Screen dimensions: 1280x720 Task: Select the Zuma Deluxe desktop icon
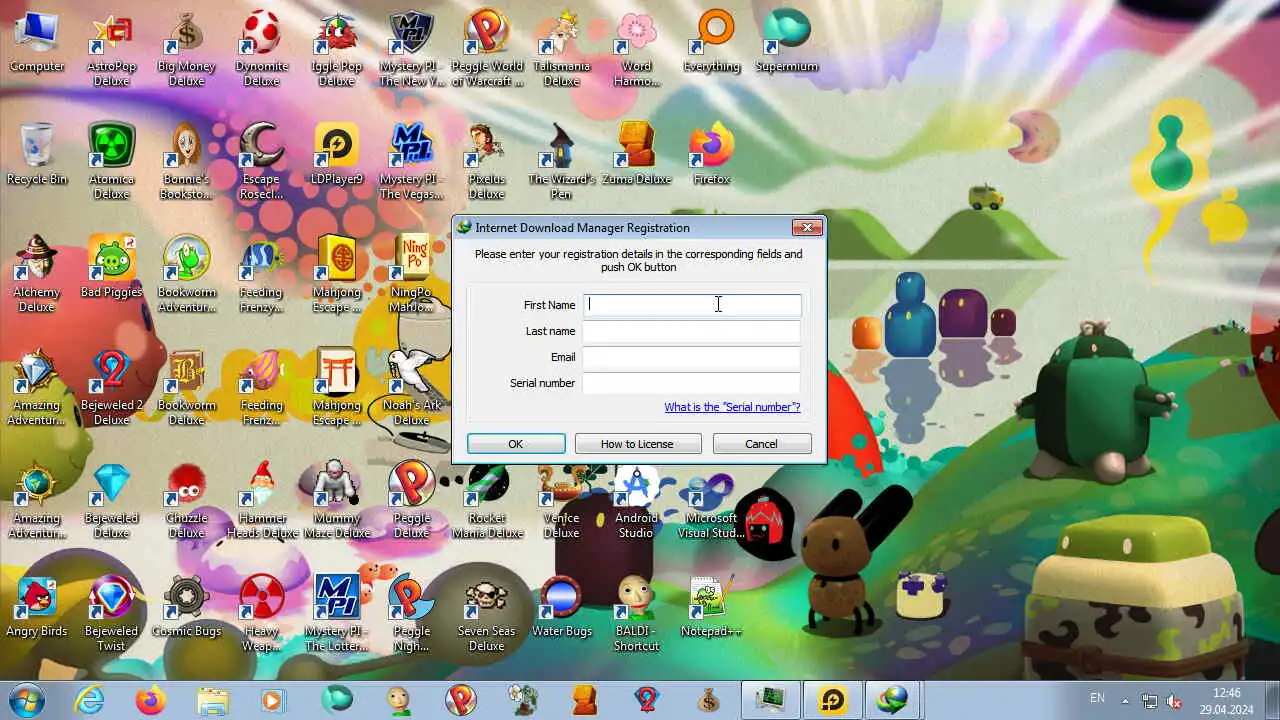[x=636, y=155]
